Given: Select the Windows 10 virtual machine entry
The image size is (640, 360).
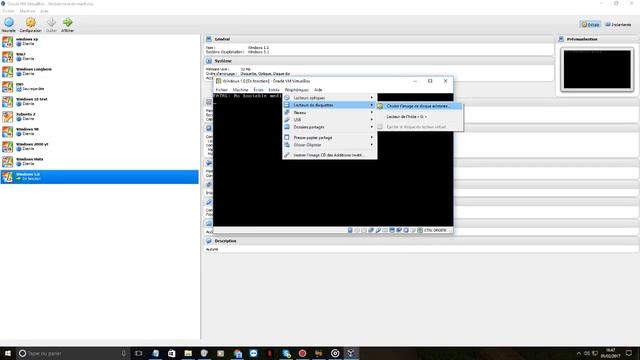Looking at the screenshot, I should click(x=100, y=102).
